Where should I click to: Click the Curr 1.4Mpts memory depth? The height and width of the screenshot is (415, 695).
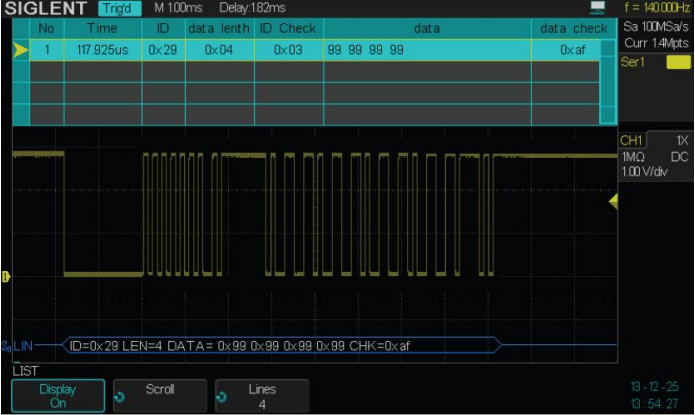pyautogui.click(x=656, y=43)
